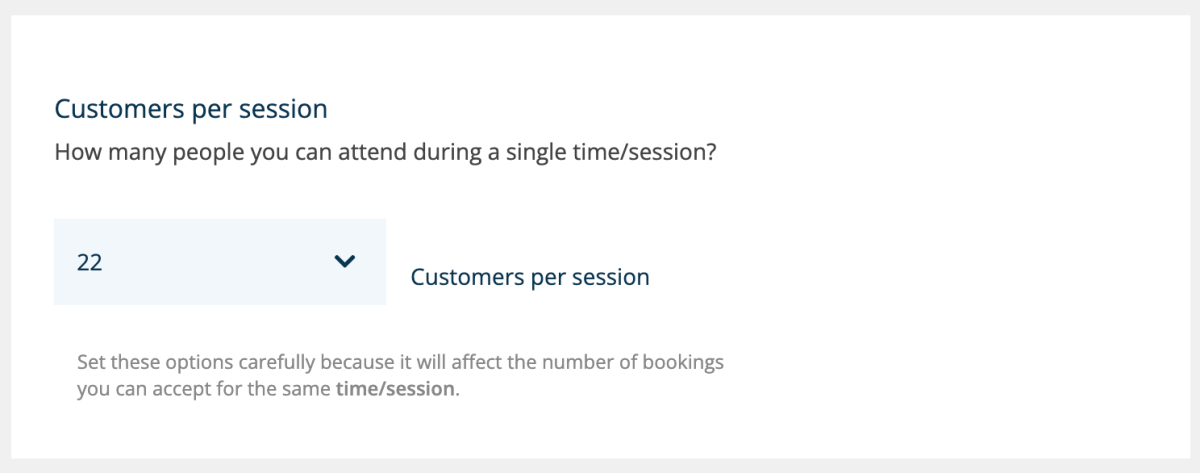The width and height of the screenshot is (1200, 473).
Task: Click the bold time/session text in note
Action: click(x=395, y=389)
